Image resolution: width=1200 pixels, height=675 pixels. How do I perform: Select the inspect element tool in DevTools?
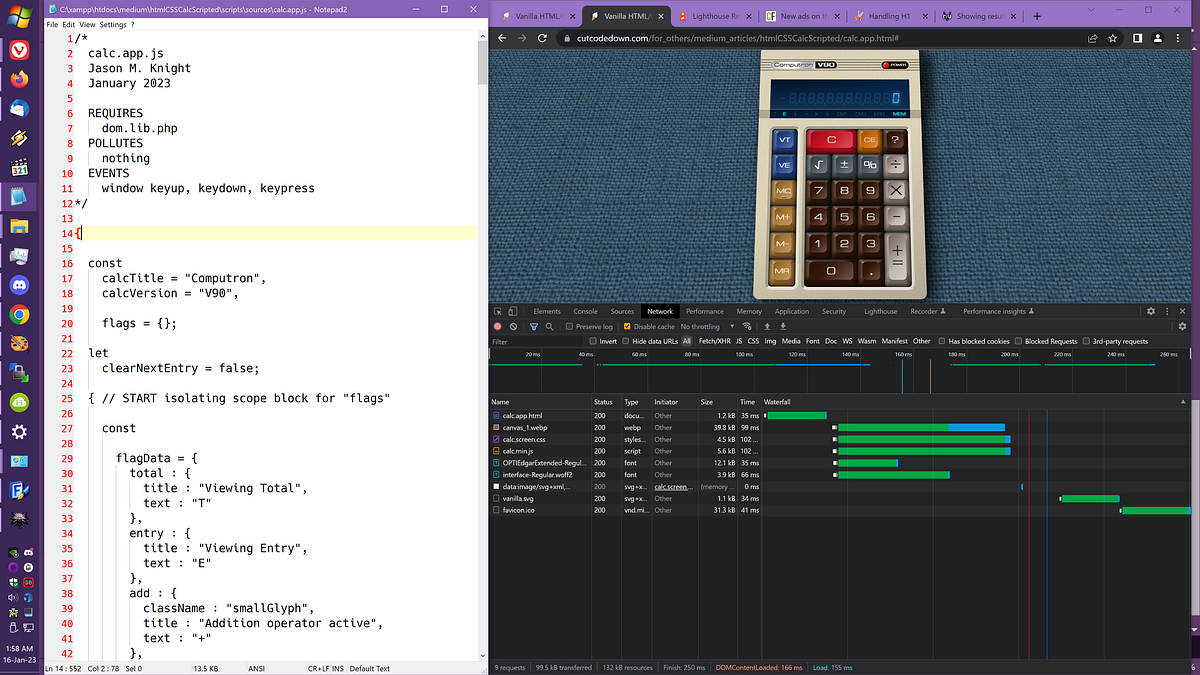(x=498, y=311)
